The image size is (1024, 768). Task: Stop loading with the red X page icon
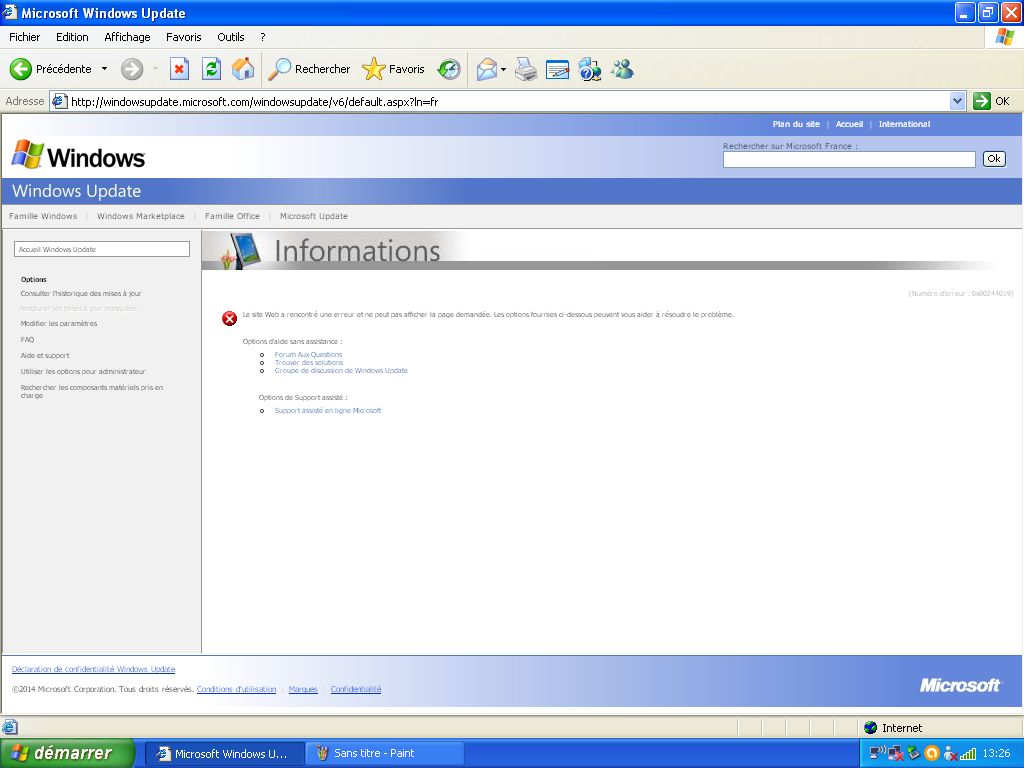pos(180,69)
